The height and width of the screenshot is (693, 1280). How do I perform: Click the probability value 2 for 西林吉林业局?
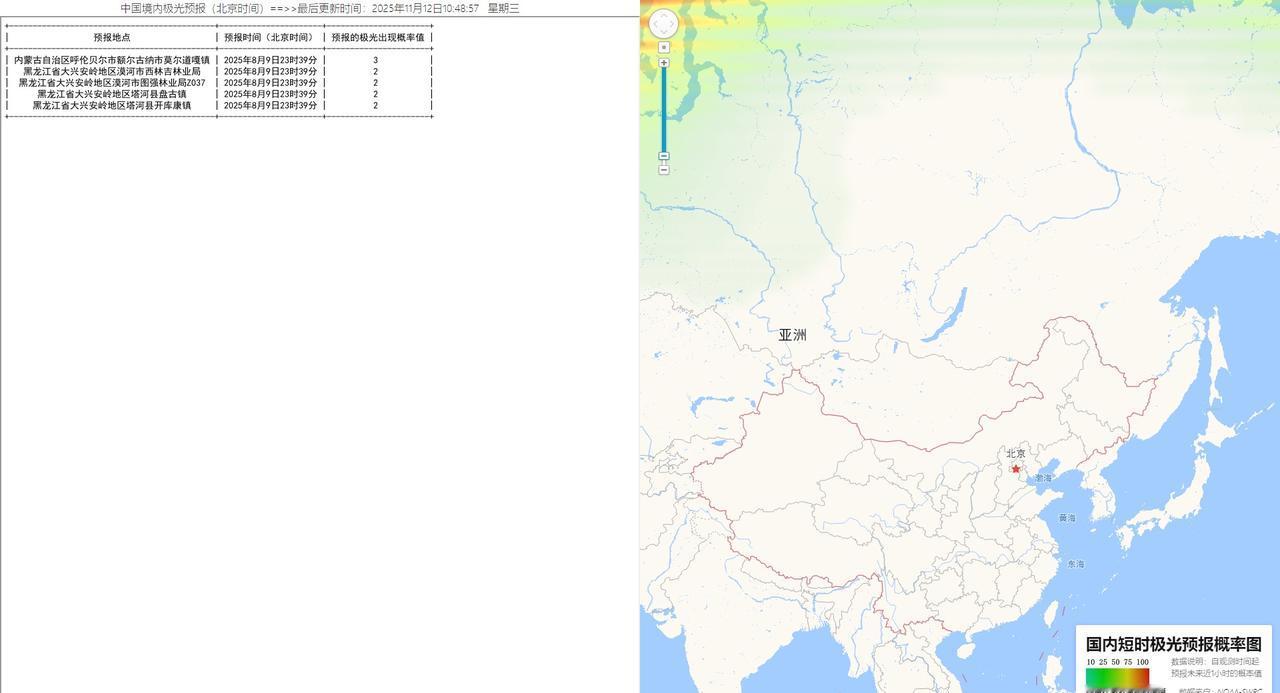pos(376,72)
